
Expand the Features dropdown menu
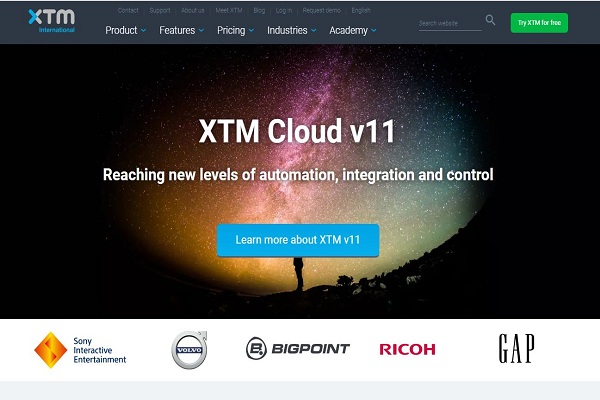point(181,30)
